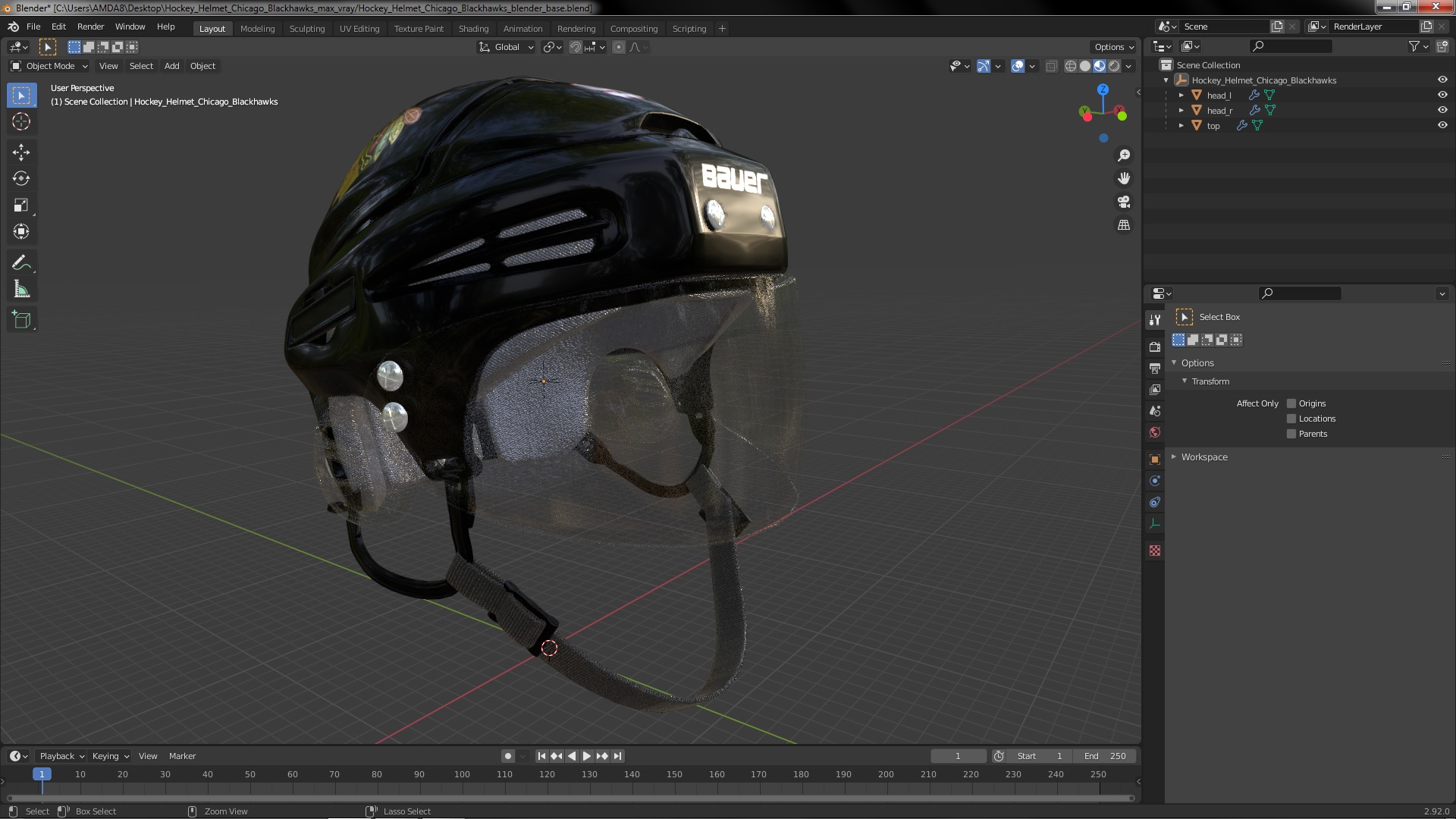The width and height of the screenshot is (1456, 819).
Task: Toggle camera view icon
Action: [1124, 202]
